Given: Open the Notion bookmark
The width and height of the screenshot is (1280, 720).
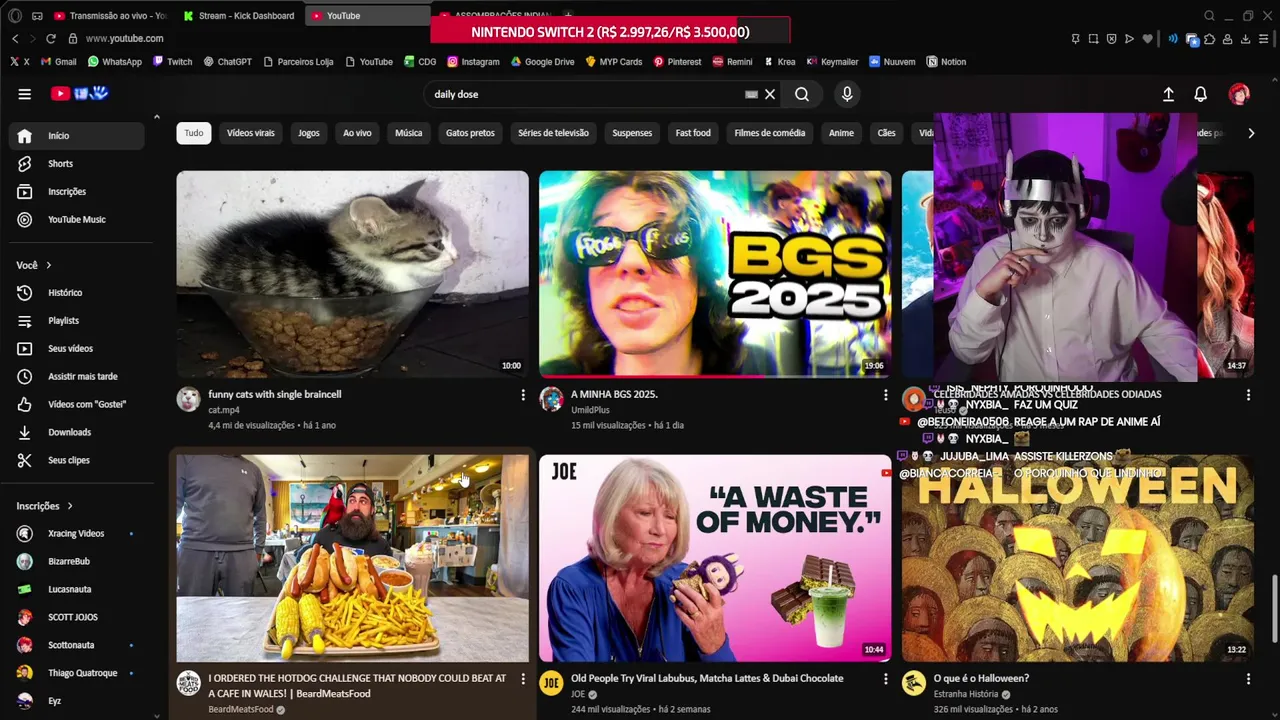Looking at the screenshot, I should 946,62.
